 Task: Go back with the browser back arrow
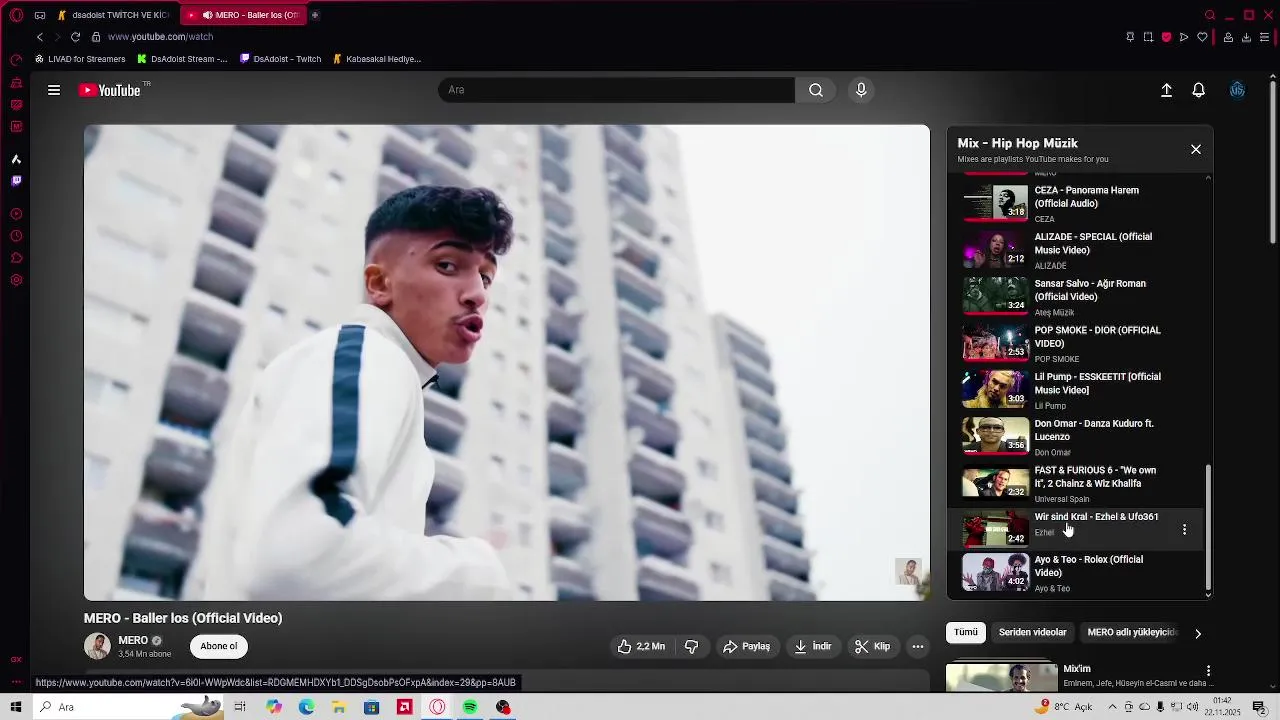40,37
